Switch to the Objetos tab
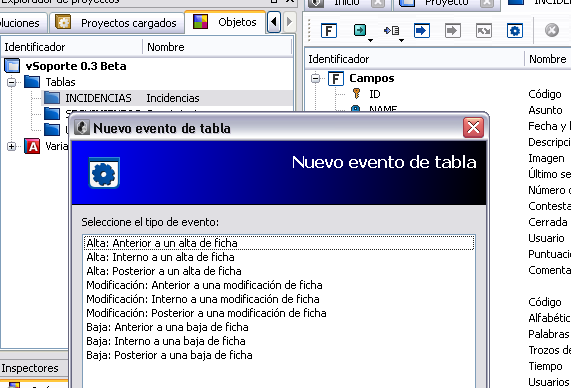The height and width of the screenshot is (388, 571). (225, 22)
